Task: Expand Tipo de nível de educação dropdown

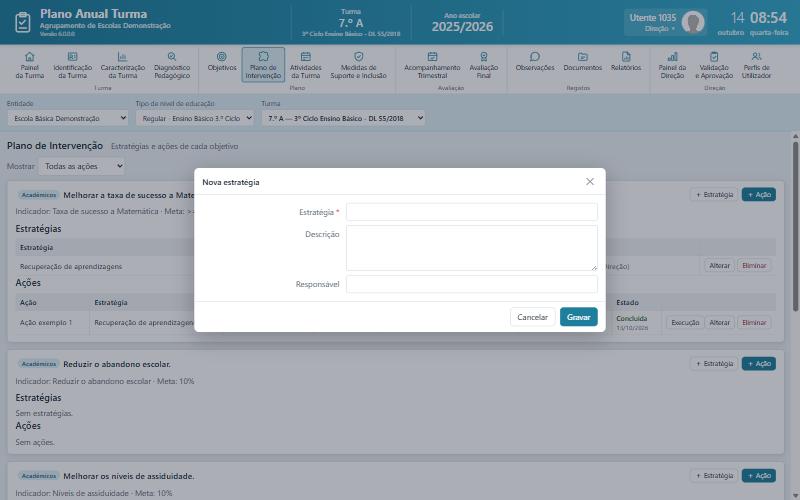Action: [195, 118]
